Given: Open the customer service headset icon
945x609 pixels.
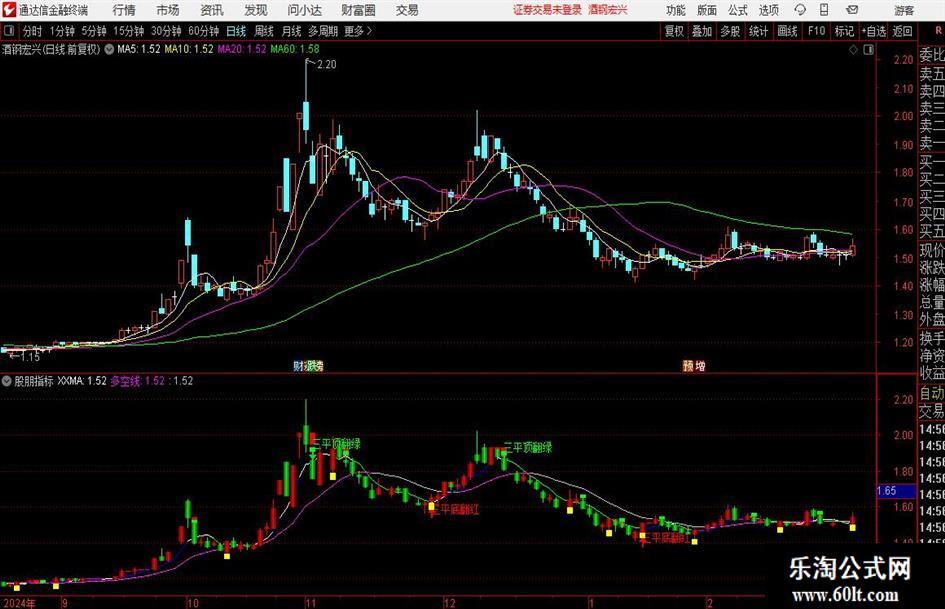Looking at the screenshot, I should 800,10.
